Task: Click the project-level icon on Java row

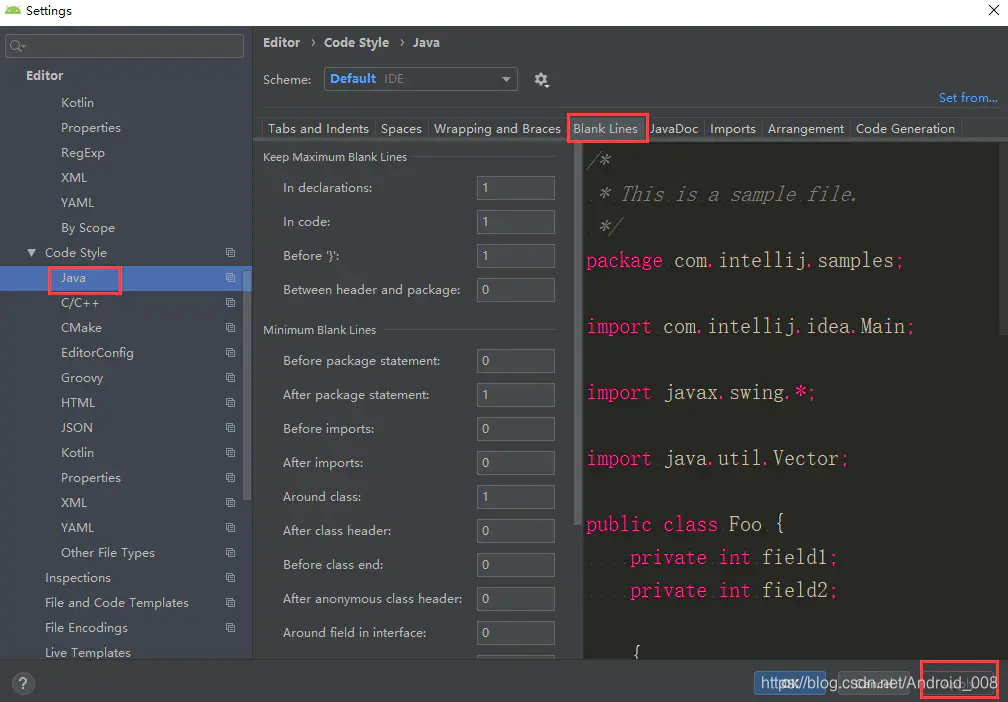Action: tap(230, 278)
